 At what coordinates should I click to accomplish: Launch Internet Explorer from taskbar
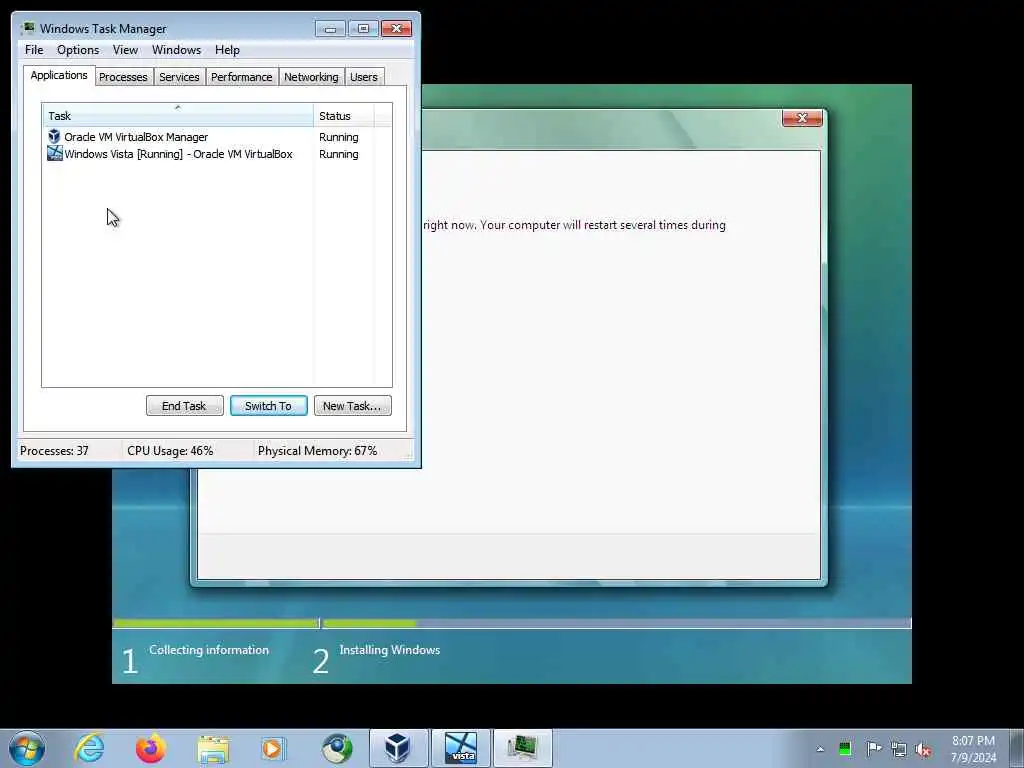click(x=89, y=748)
